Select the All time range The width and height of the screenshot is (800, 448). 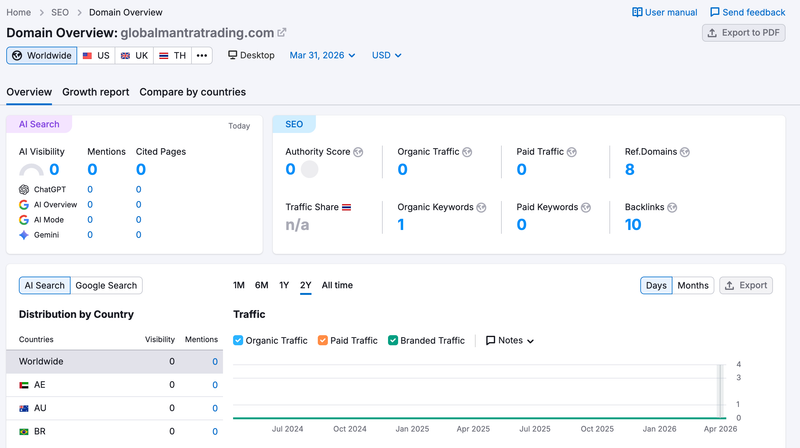point(337,285)
